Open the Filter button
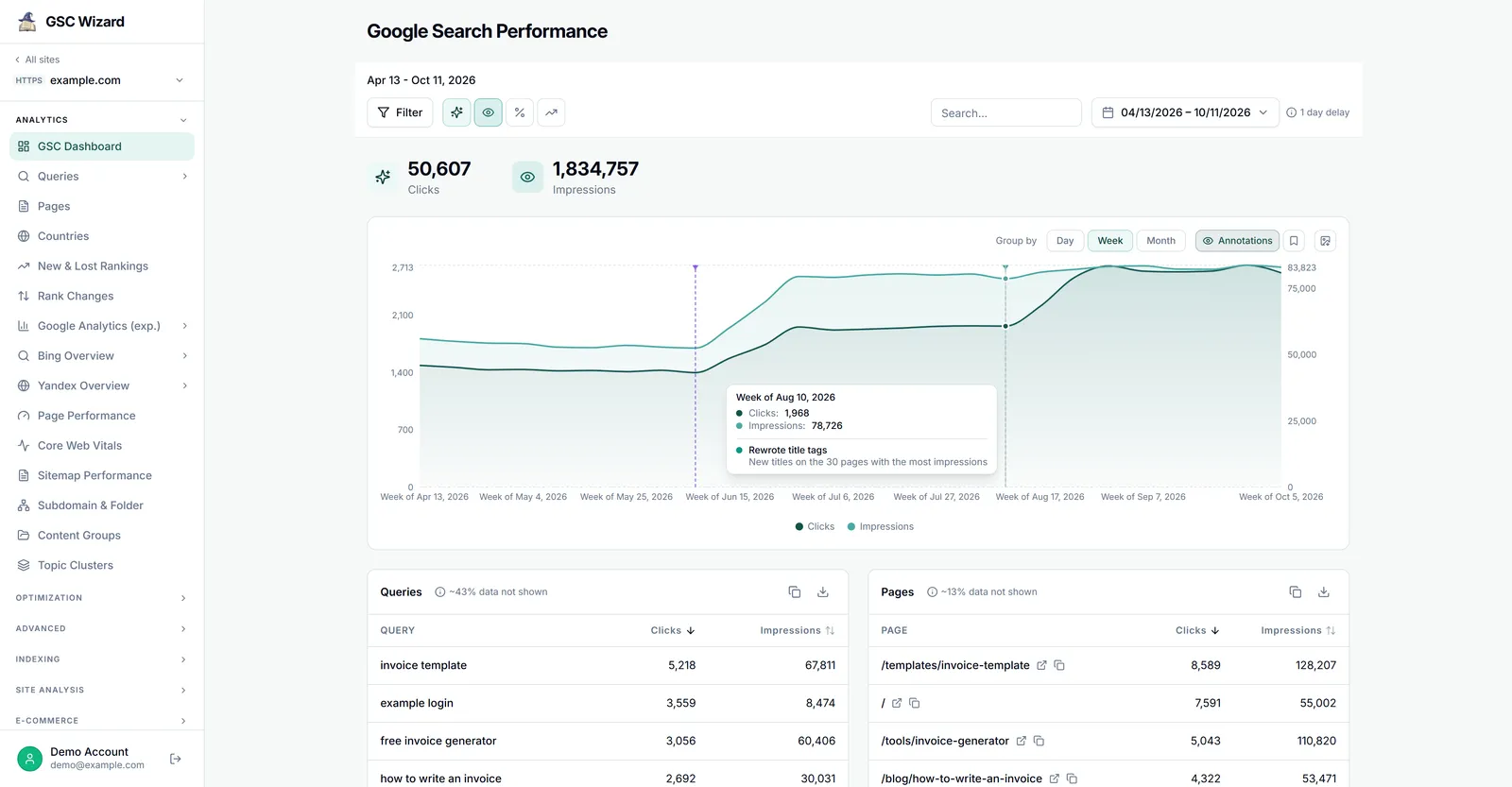1512x787 pixels. (x=400, y=112)
